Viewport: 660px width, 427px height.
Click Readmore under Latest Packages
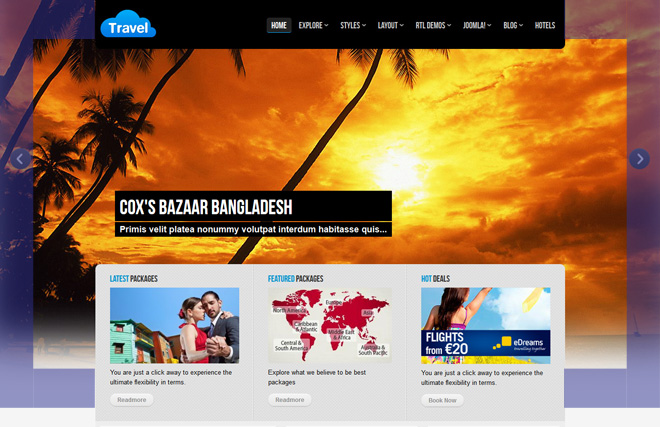tap(131, 400)
